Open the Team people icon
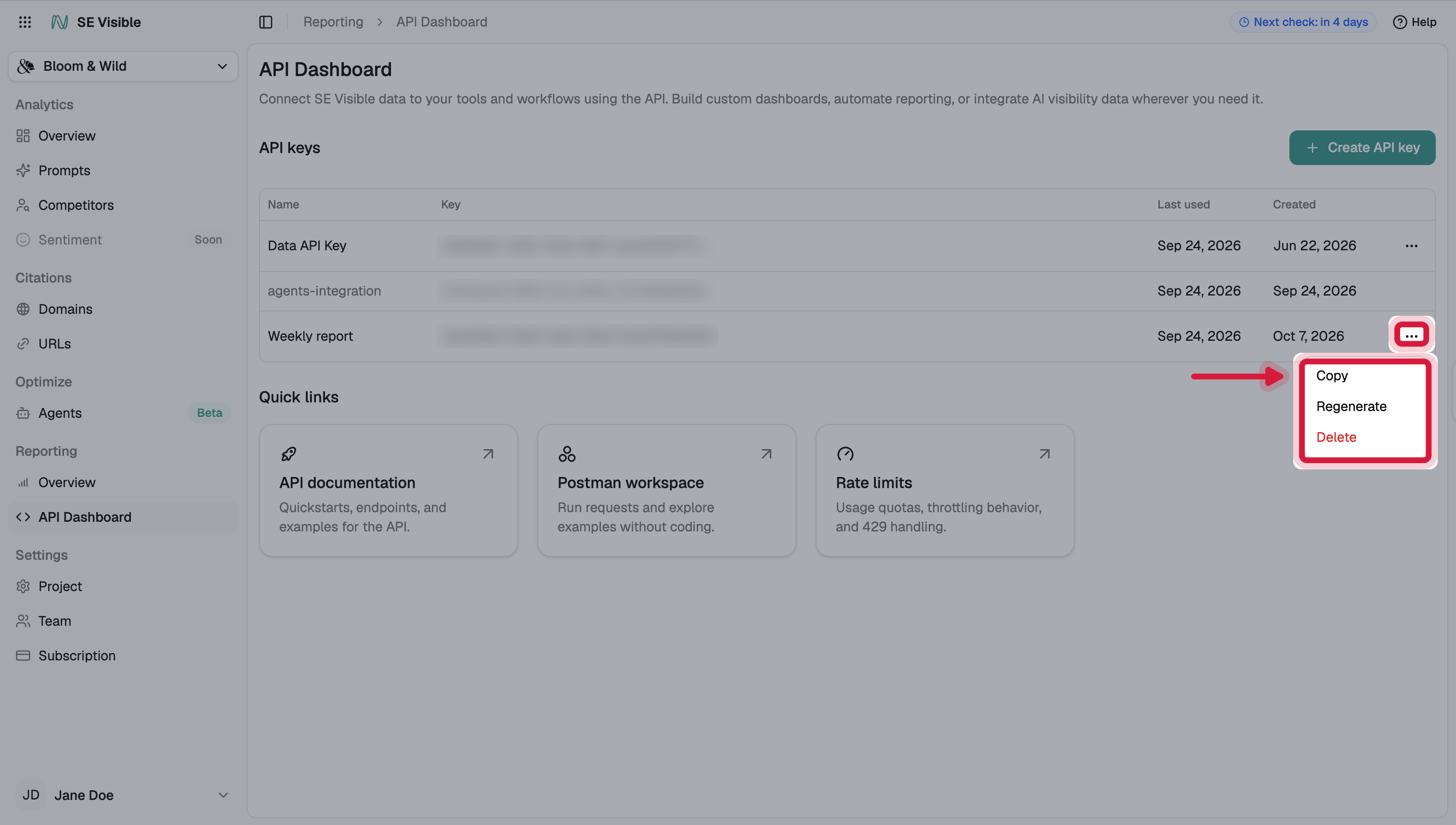The width and height of the screenshot is (1456, 825). pos(23,621)
